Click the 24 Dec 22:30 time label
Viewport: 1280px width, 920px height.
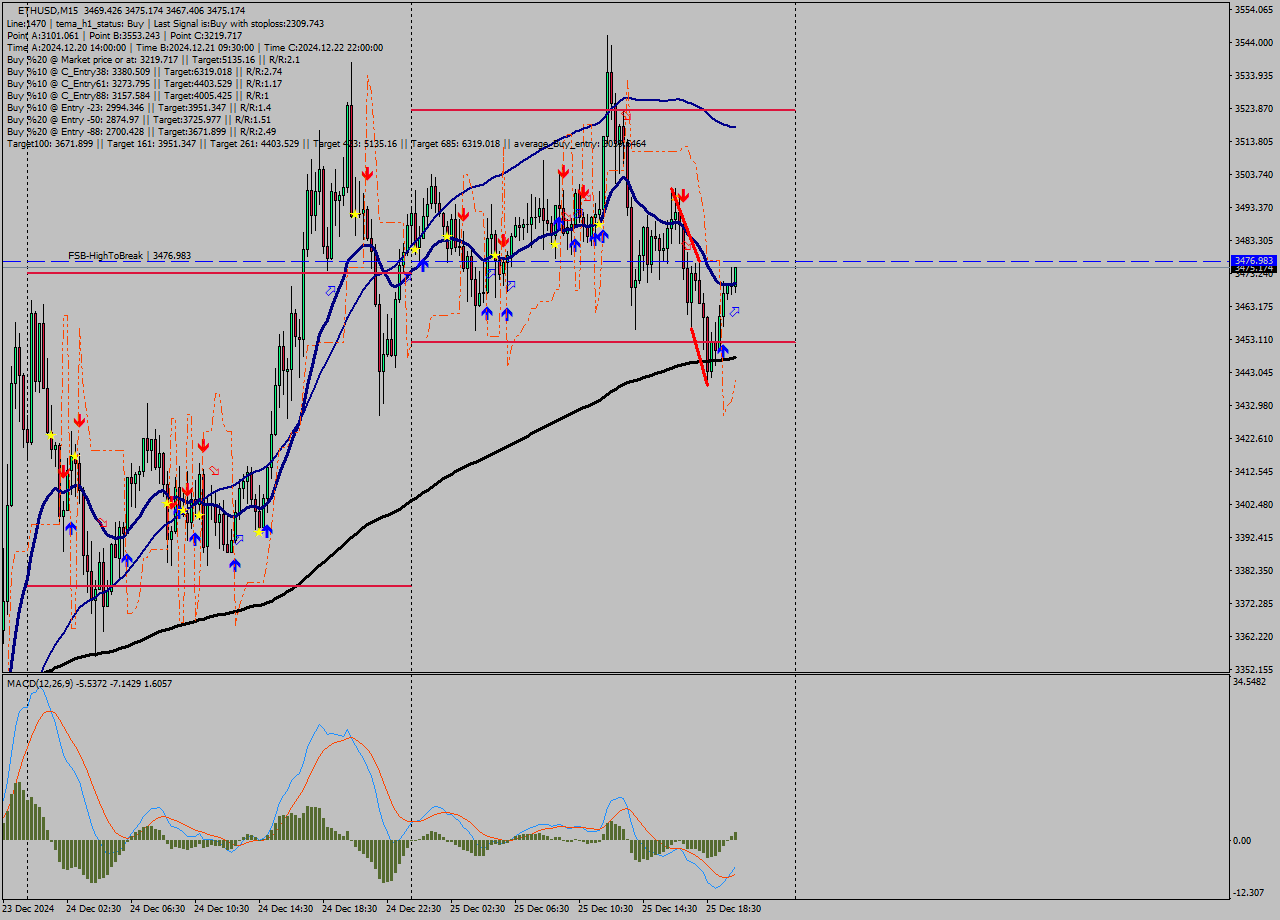pyautogui.click(x=413, y=909)
